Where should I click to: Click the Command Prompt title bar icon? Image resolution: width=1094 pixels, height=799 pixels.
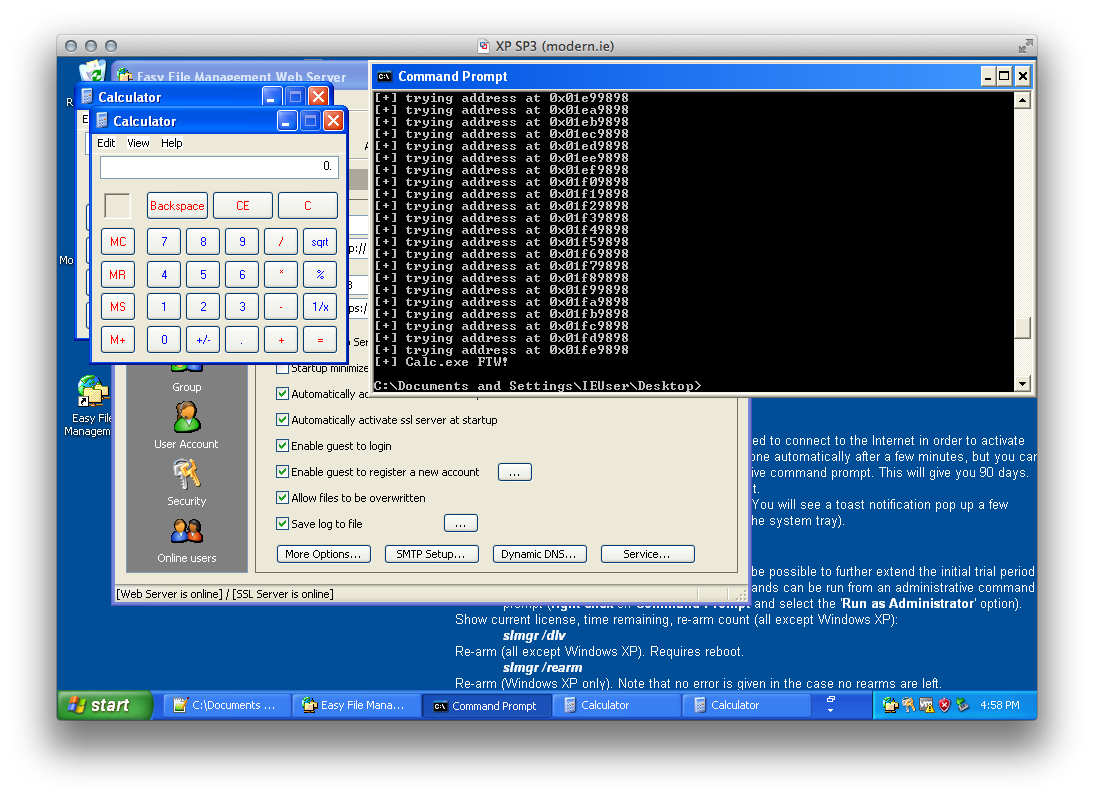[384, 77]
